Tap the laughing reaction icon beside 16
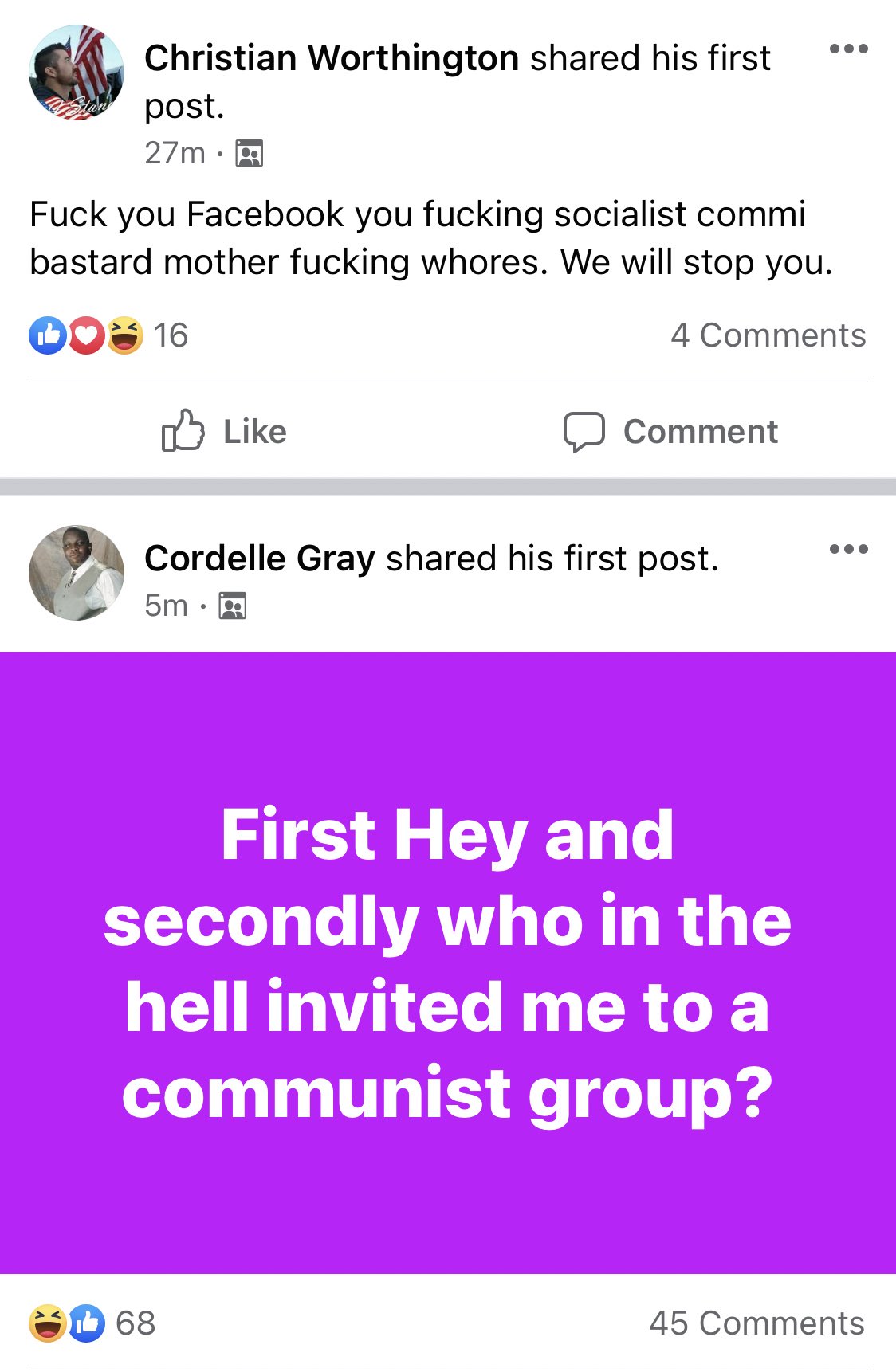The height and width of the screenshot is (1372, 896). point(125,335)
